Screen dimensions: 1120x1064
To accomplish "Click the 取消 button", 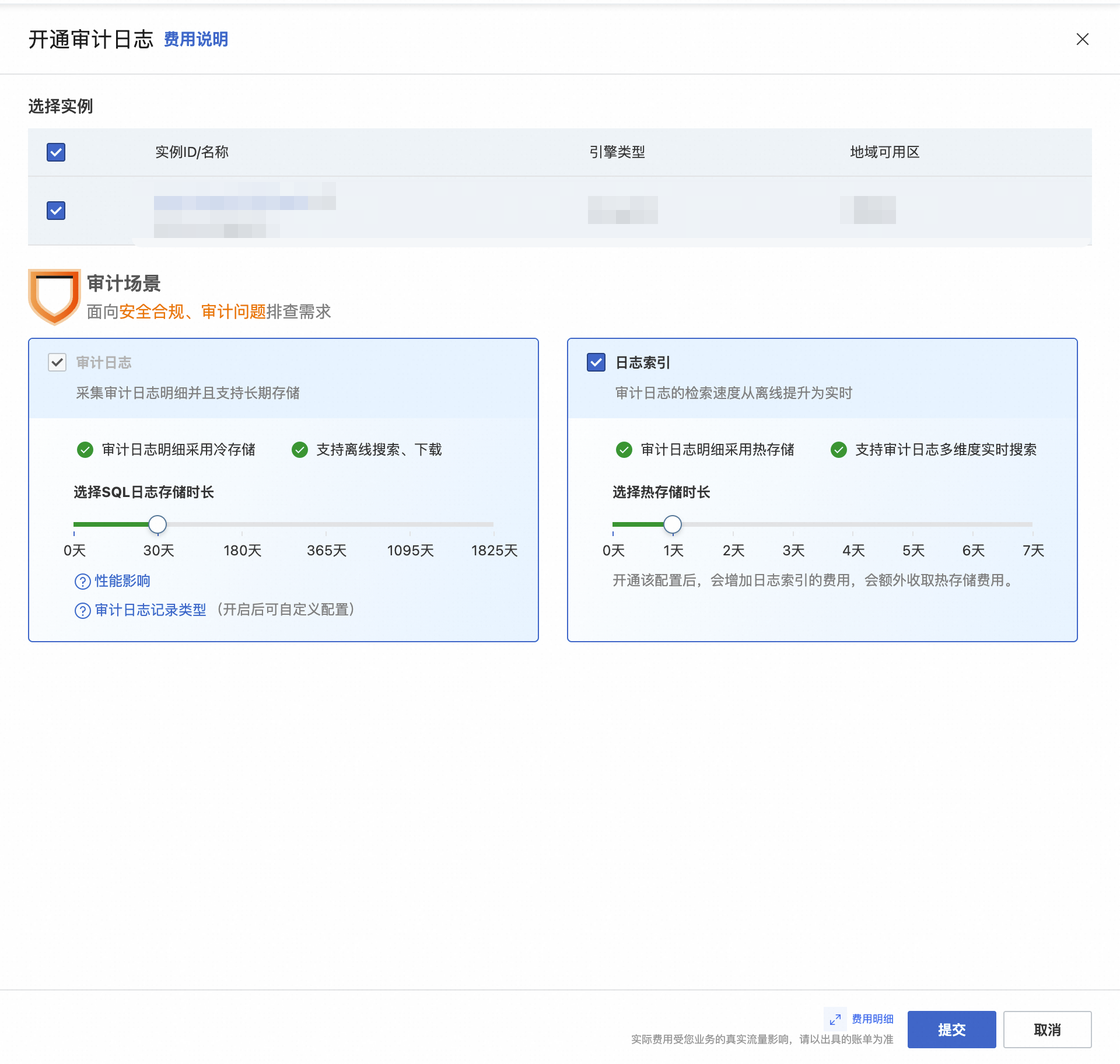I will (1047, 1030).
